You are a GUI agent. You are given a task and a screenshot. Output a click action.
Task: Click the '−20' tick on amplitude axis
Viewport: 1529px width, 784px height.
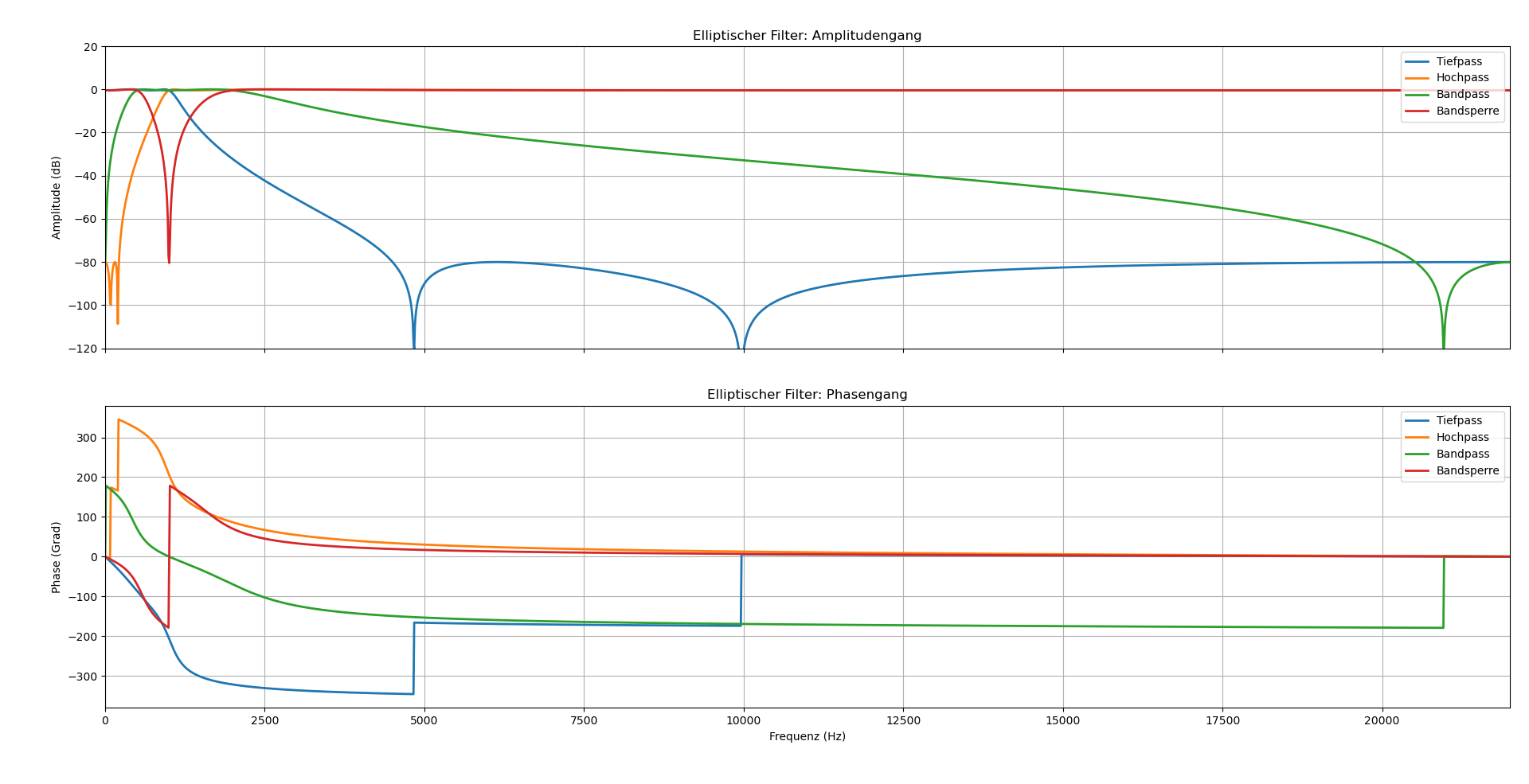pos(86,133)
